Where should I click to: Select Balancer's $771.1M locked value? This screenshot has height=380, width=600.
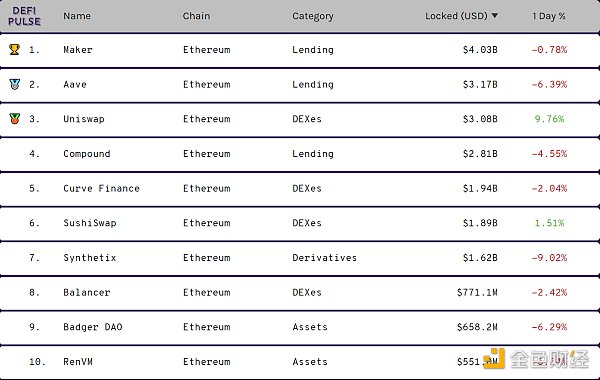point(477,292)
